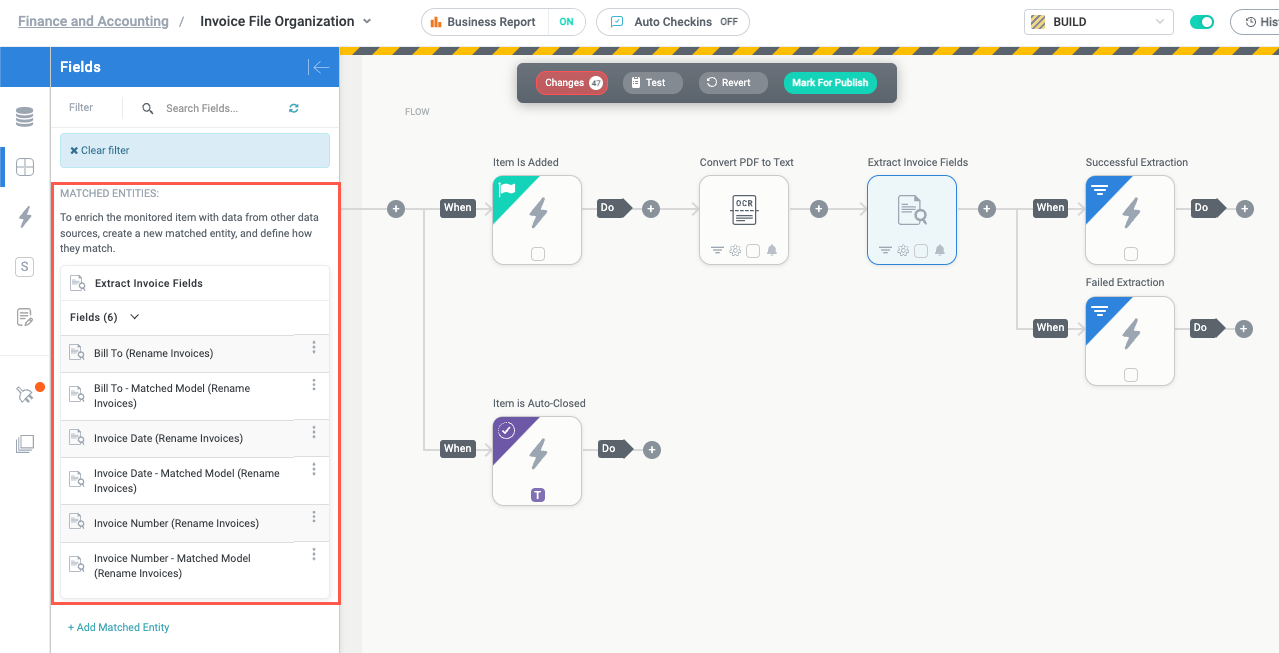Toggle the green switch beside BUILD
The width and height of the screenshot is (1279, 653).
1201,21
